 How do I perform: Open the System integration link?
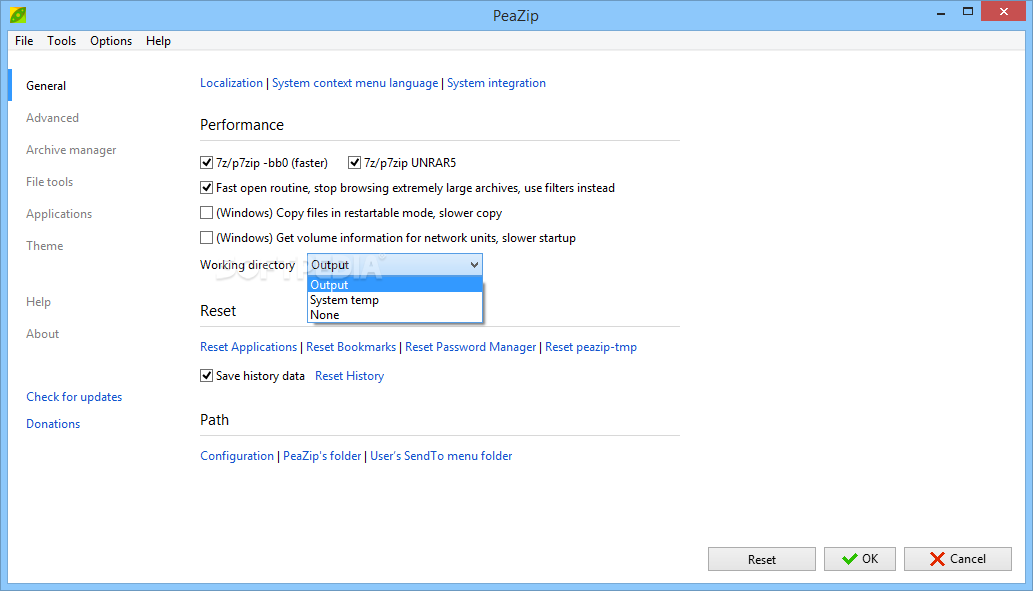[496, 83]
